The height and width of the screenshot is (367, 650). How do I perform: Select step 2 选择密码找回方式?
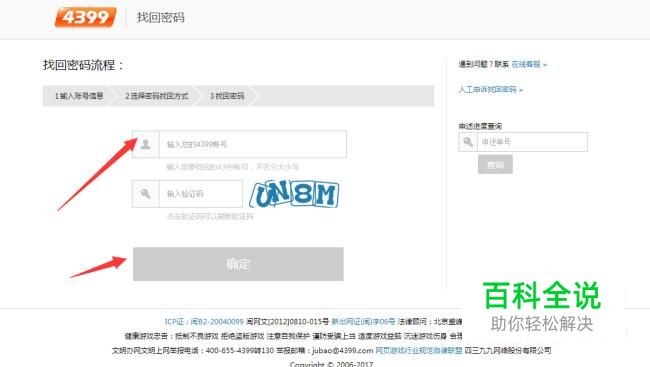tap(157, 96)
